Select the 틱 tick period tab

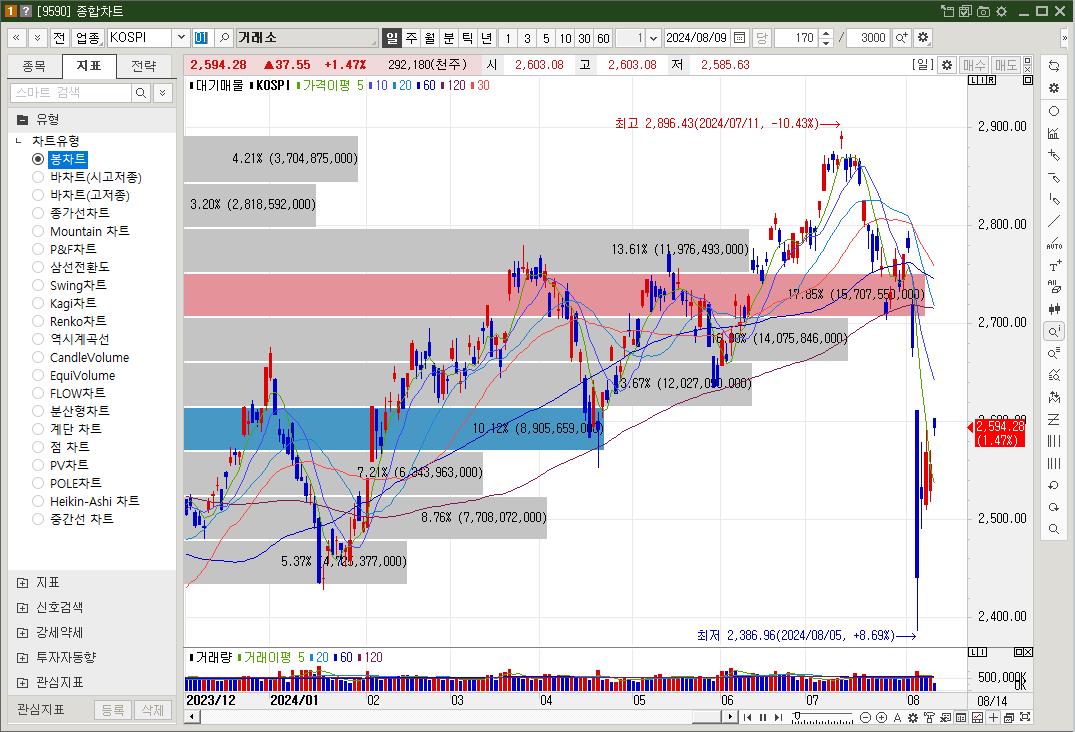(467, 38)
